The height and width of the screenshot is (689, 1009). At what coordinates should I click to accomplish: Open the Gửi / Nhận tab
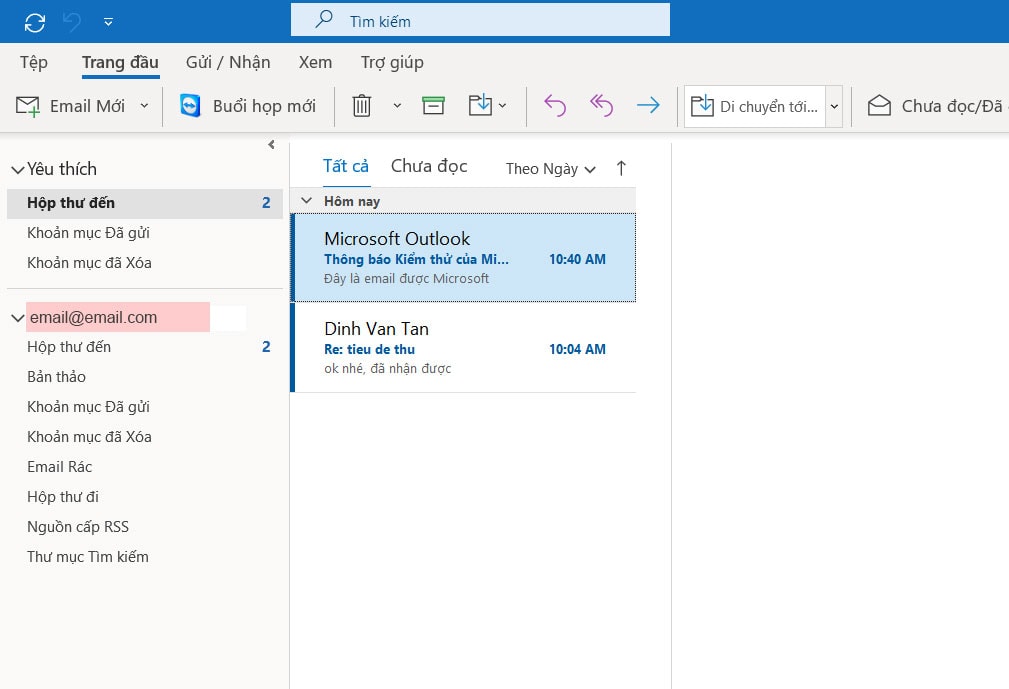[x=228, y=62]
